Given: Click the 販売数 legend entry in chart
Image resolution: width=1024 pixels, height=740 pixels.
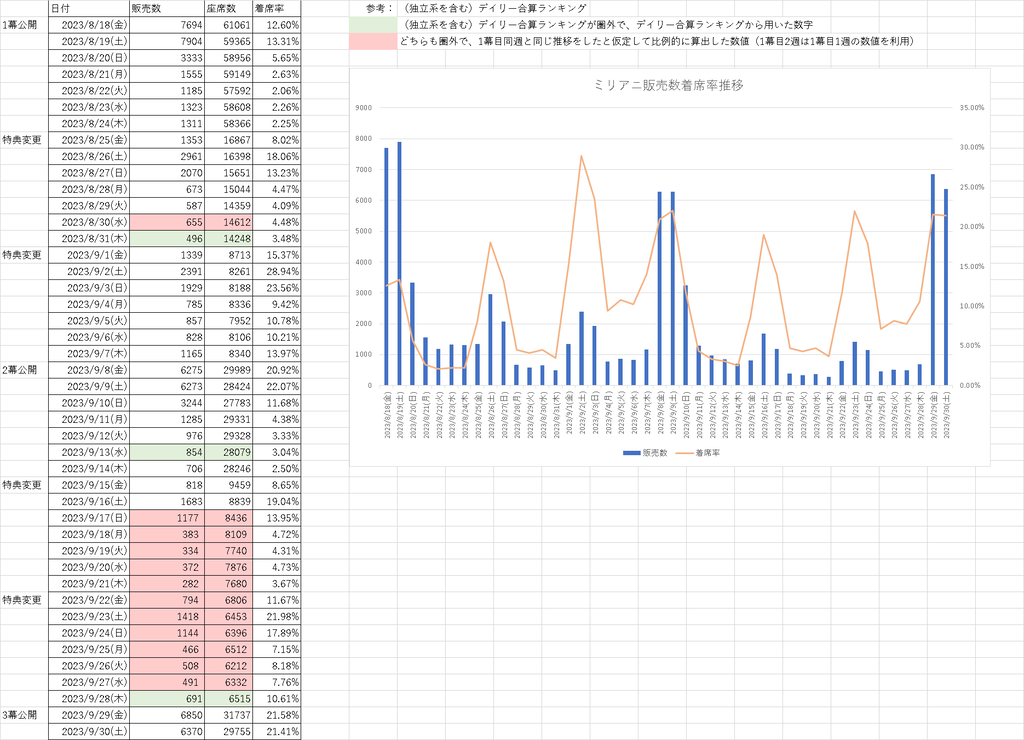Looking at the screenshot, I should (x=645, y=453).
